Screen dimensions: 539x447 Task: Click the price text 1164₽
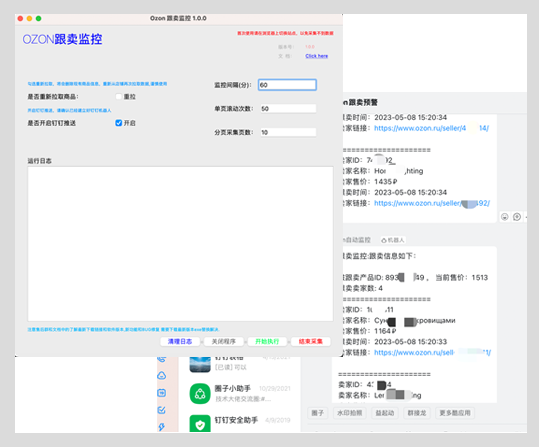point(385,331)
